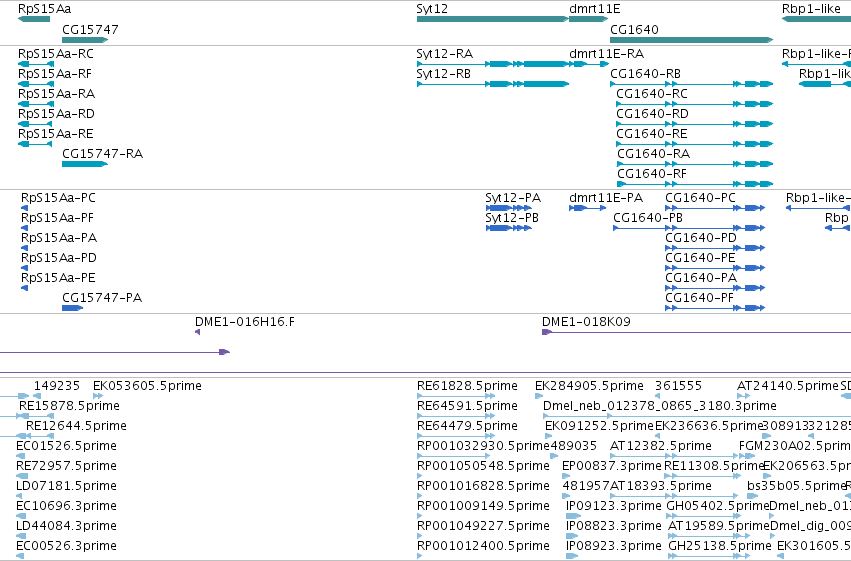851x561 pixels.
Task: Select EST RE15878.5prime
Action: pos(36,416)
